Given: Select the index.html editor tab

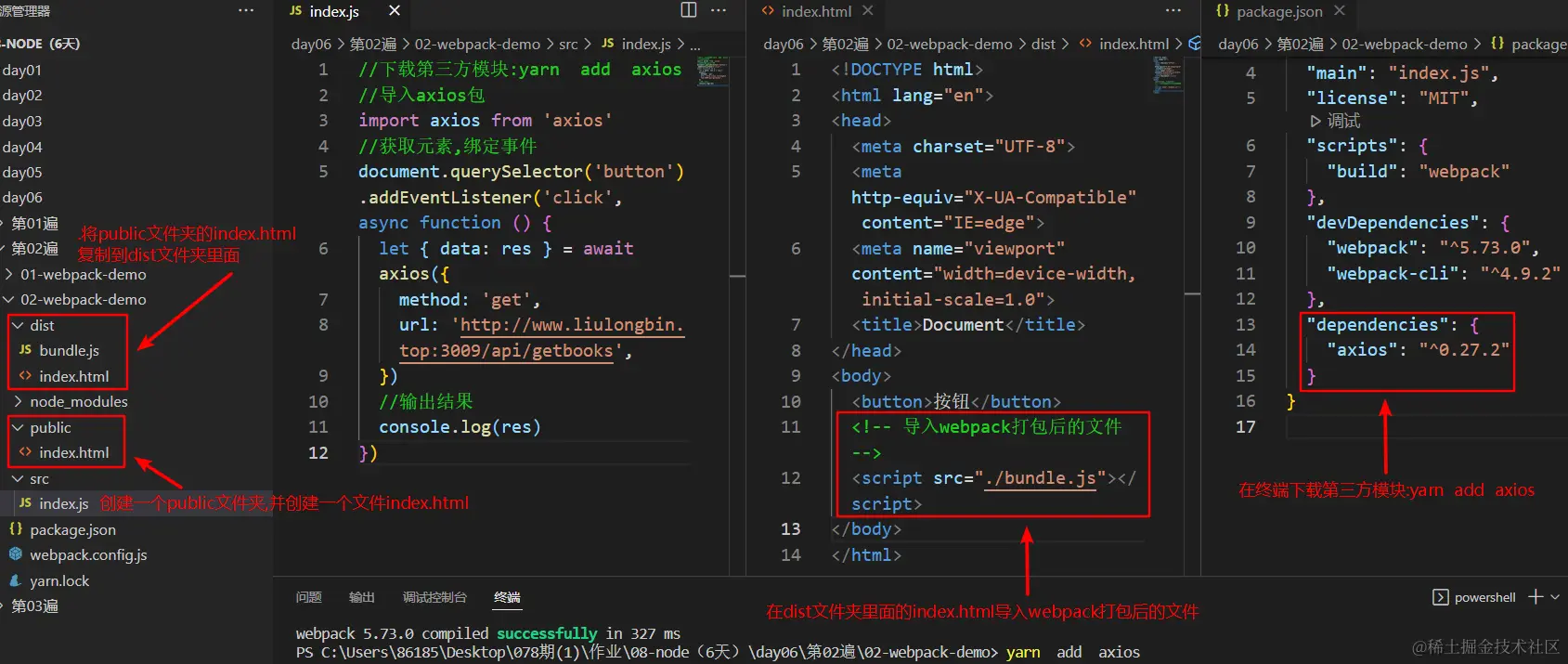Looking at the screenshot, I should coord(816,11).
